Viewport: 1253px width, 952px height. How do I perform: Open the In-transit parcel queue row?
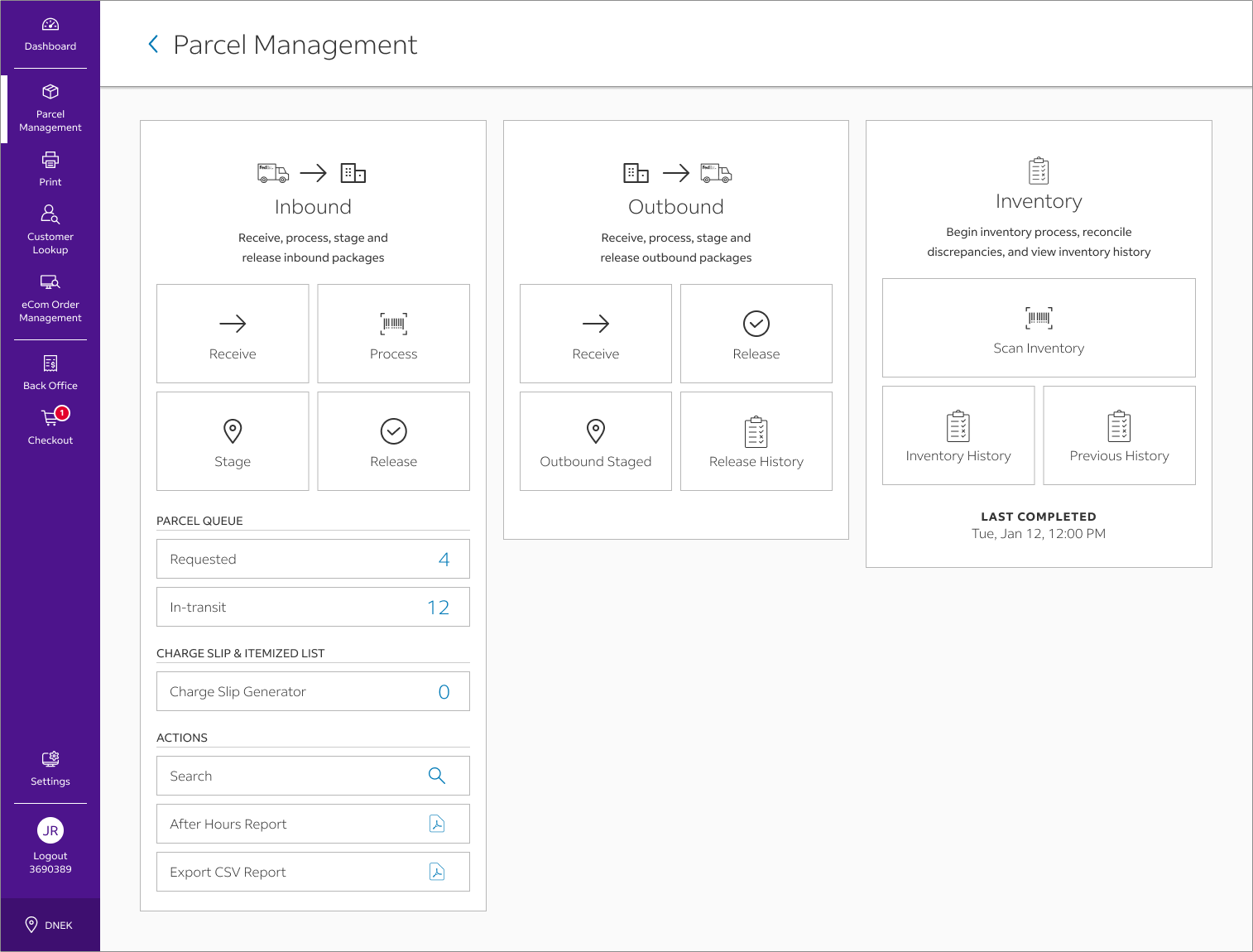coord(313,607)
